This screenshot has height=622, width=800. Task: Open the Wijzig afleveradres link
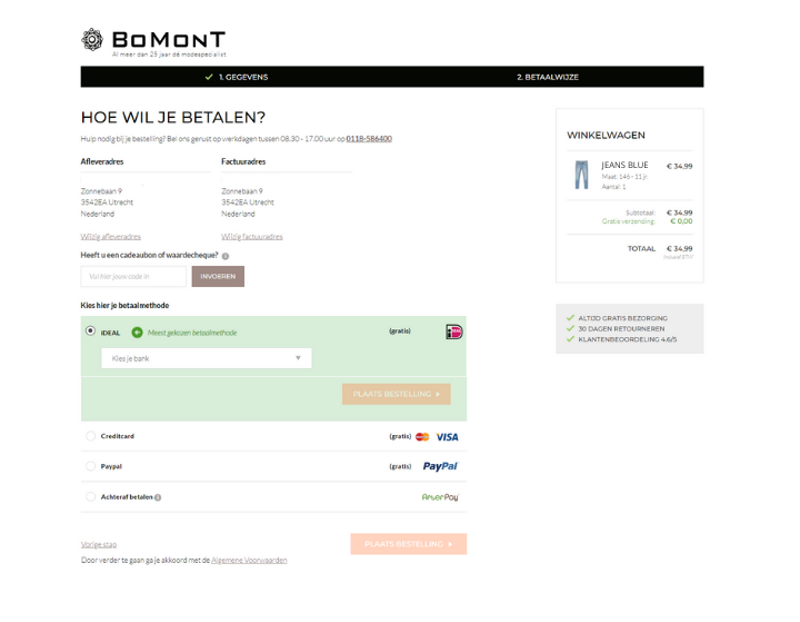[x=110, y=236]
